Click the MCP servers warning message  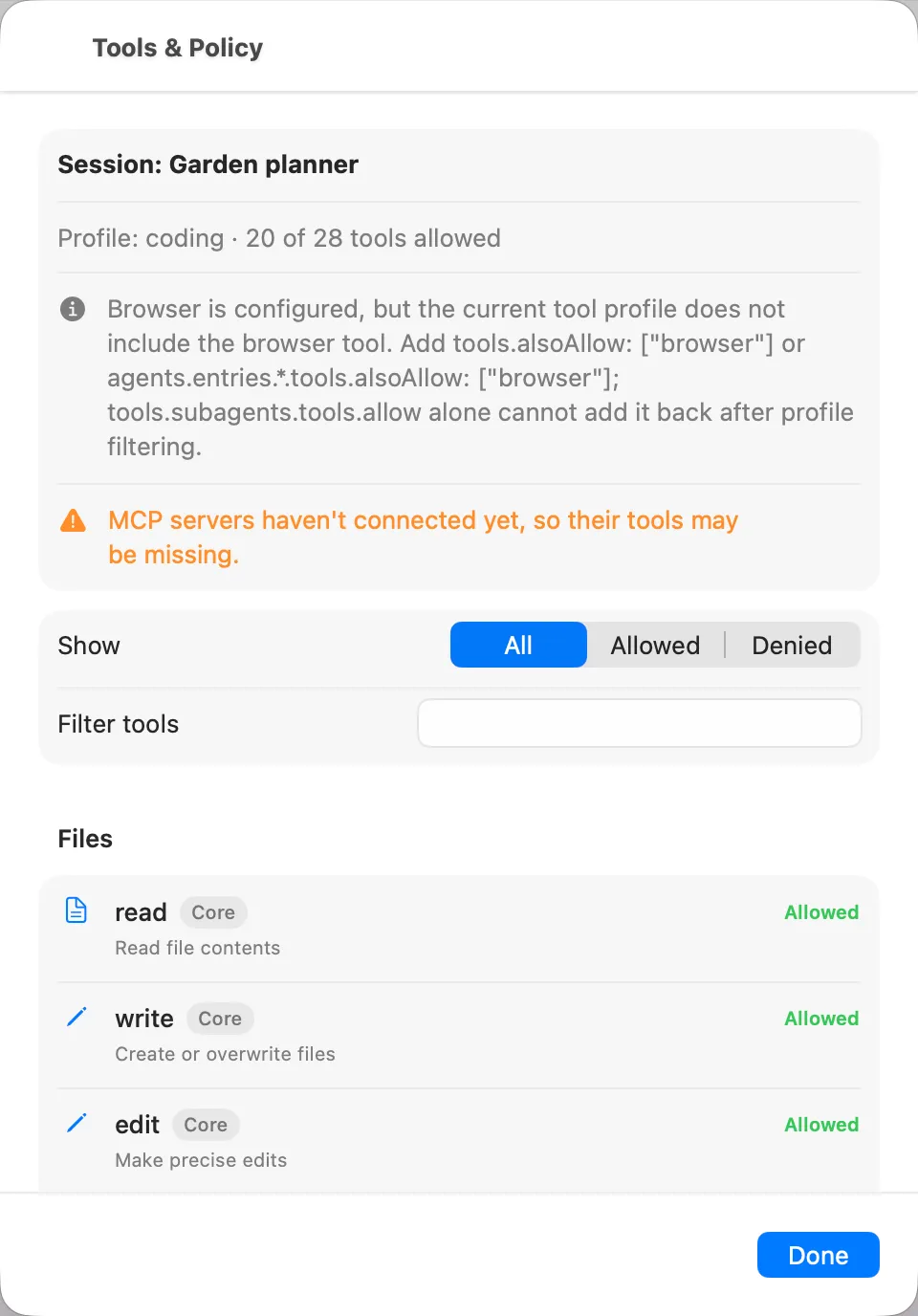pos(423,537)
